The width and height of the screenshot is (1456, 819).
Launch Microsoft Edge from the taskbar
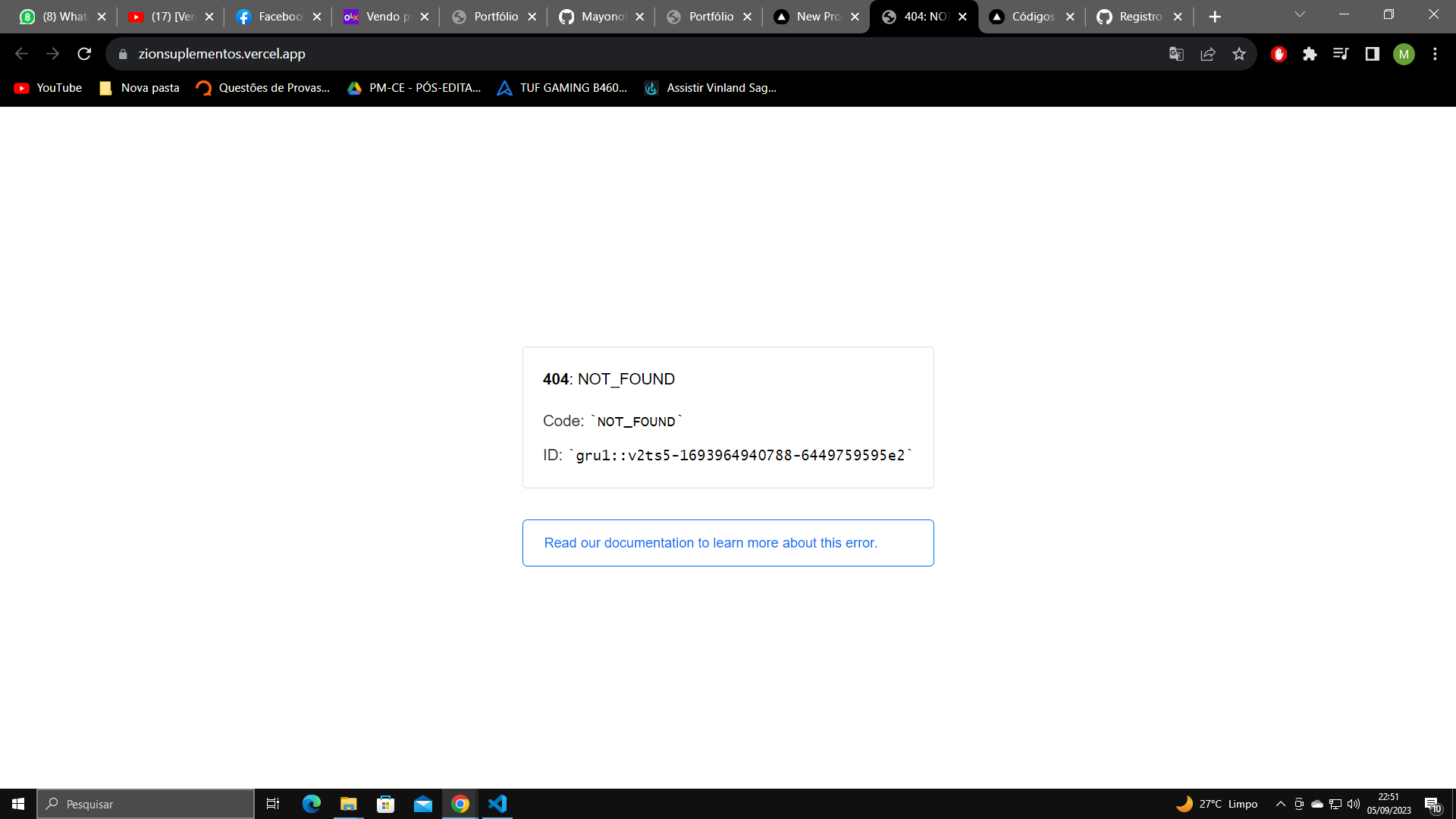(311, 804)
